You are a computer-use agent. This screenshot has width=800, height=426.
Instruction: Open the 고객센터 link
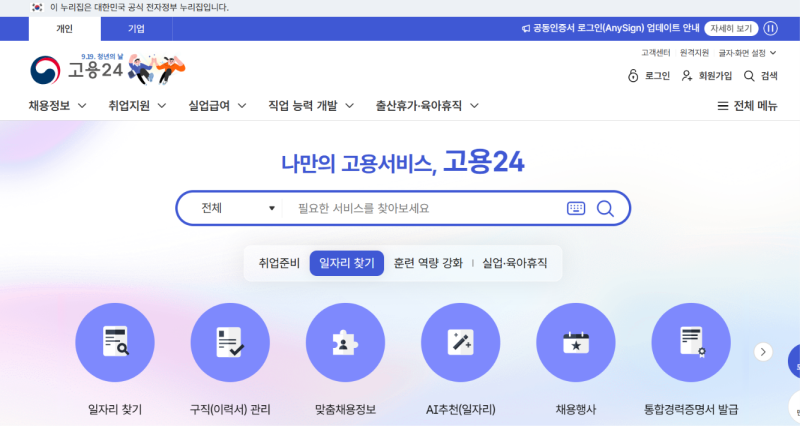tap(656, 53)
